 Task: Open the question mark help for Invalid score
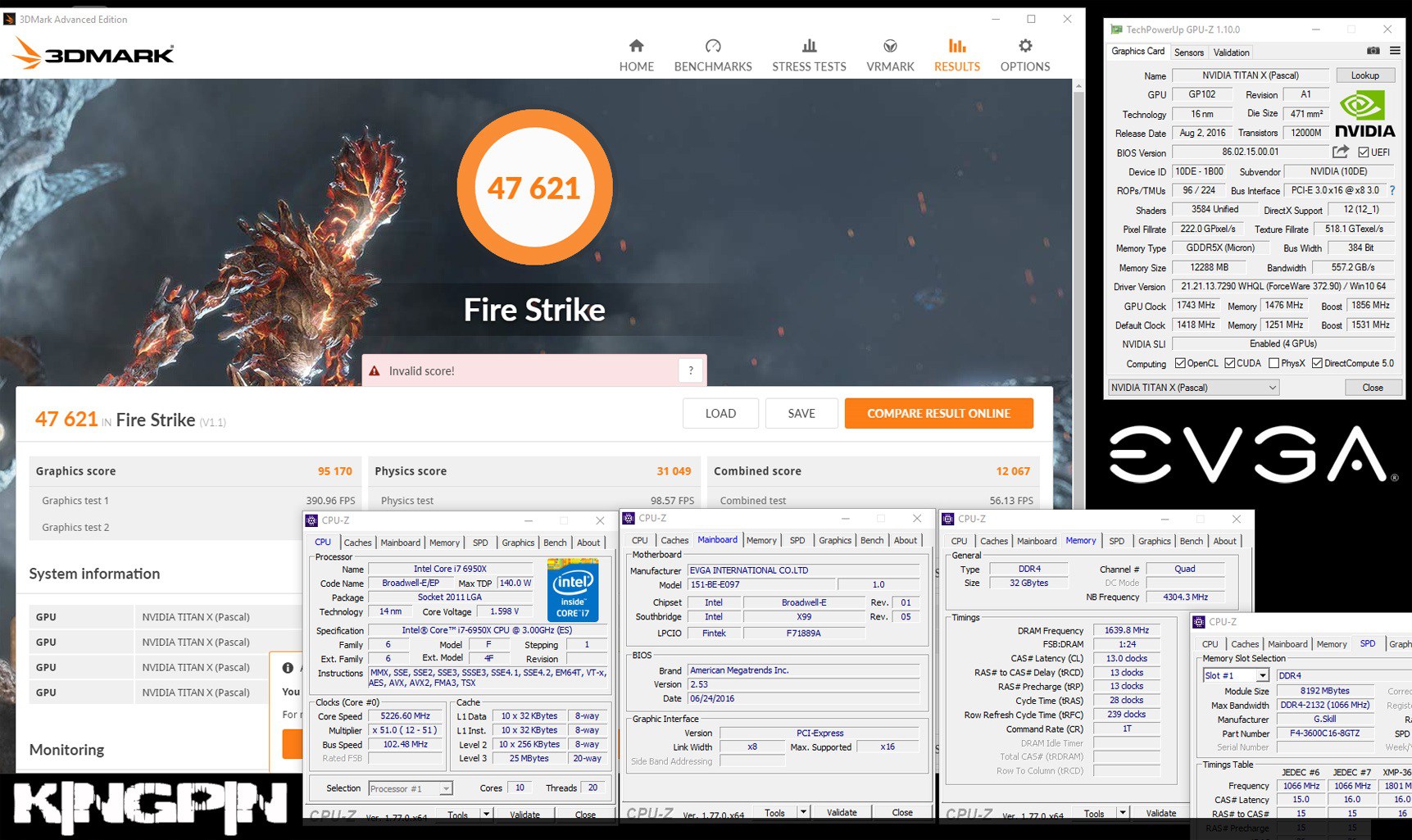[x=691, y=370]
